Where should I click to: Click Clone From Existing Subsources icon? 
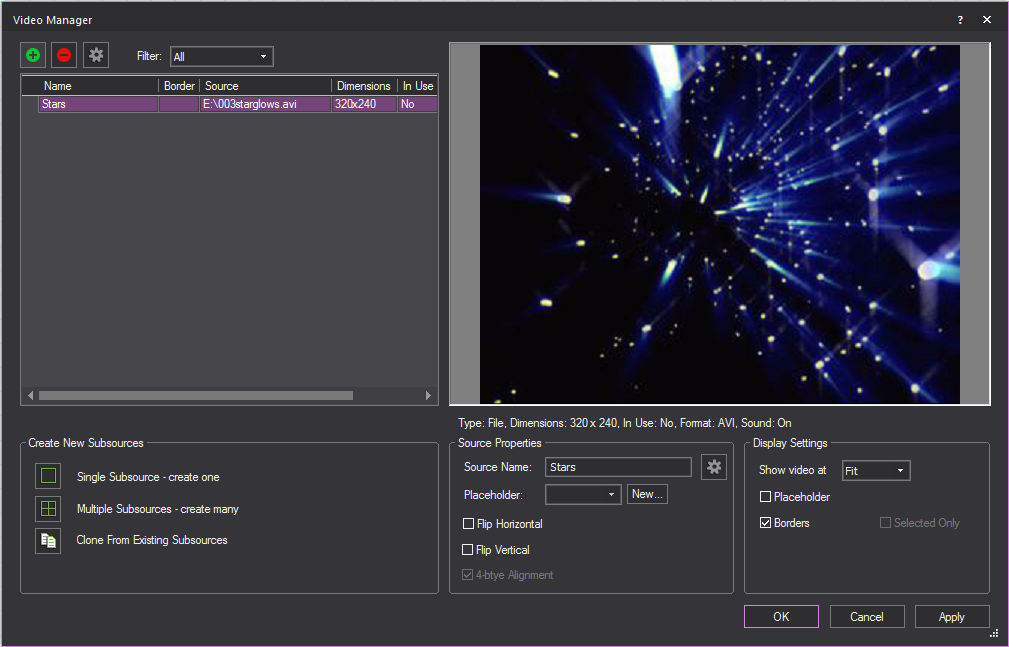coord(48,540)
